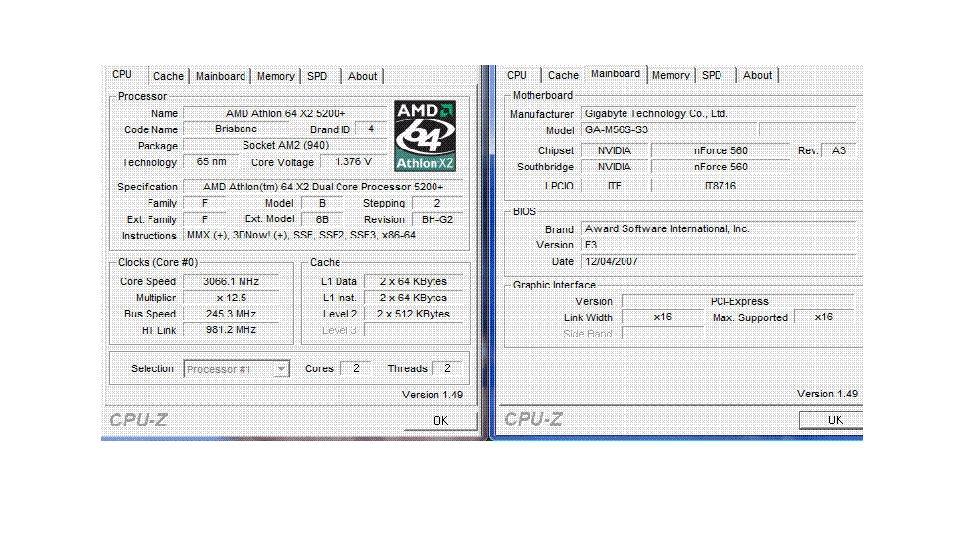Viewport: 960px width, 540px height.
Task: Click the LPCIO IT8716 value
Action: tap(721, 185)
